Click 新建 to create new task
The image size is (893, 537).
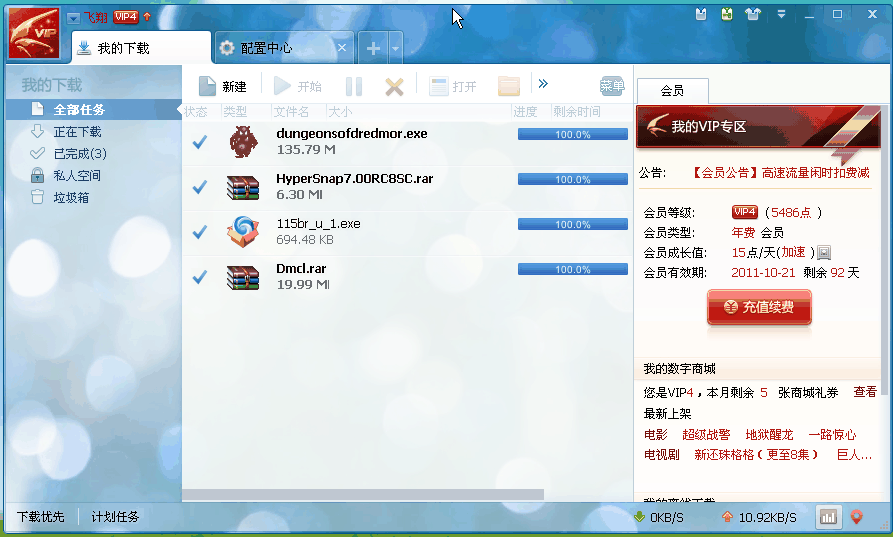click(x=223, y=87)
